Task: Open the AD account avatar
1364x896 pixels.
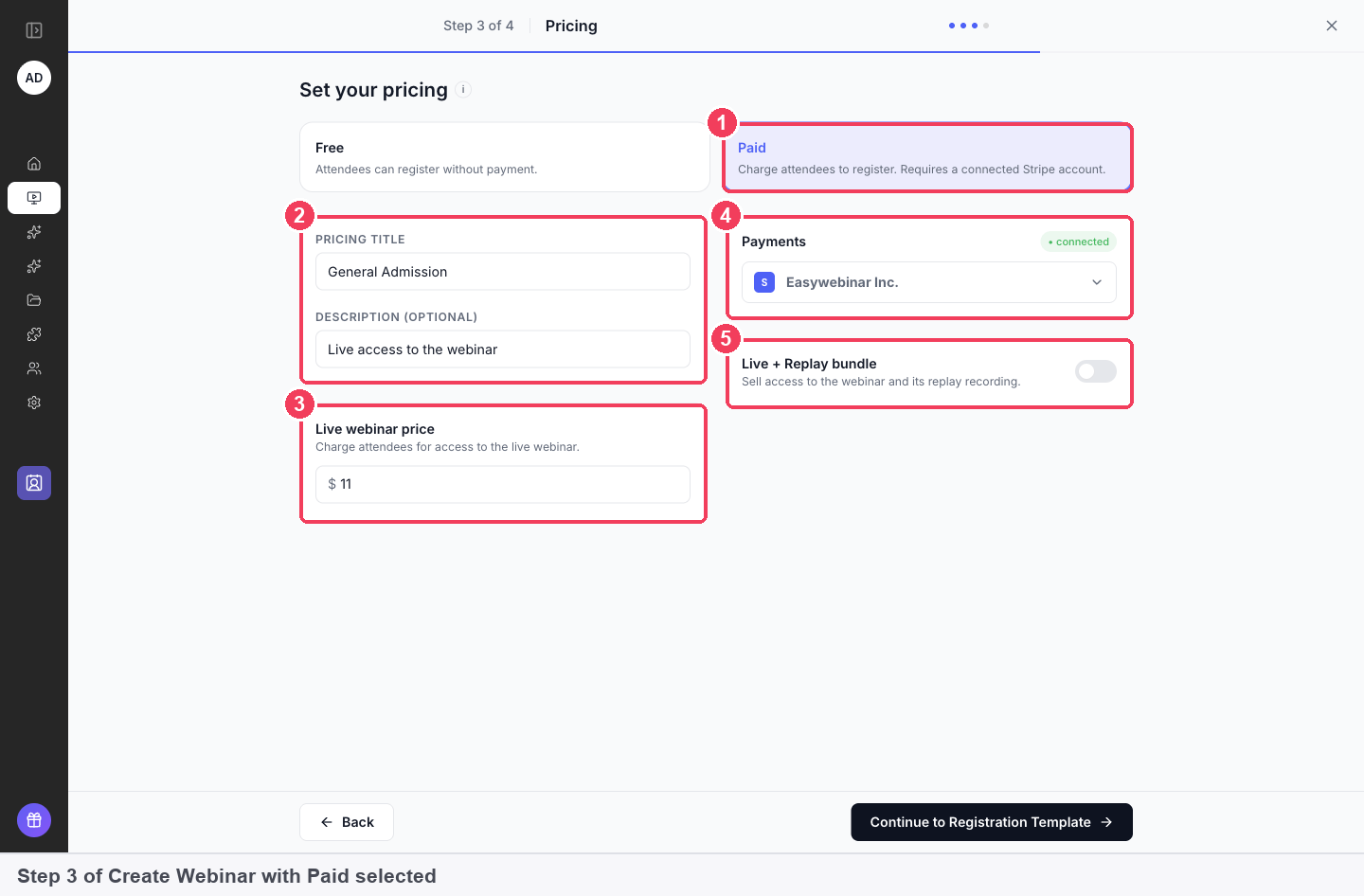Action: coord(34,78)
